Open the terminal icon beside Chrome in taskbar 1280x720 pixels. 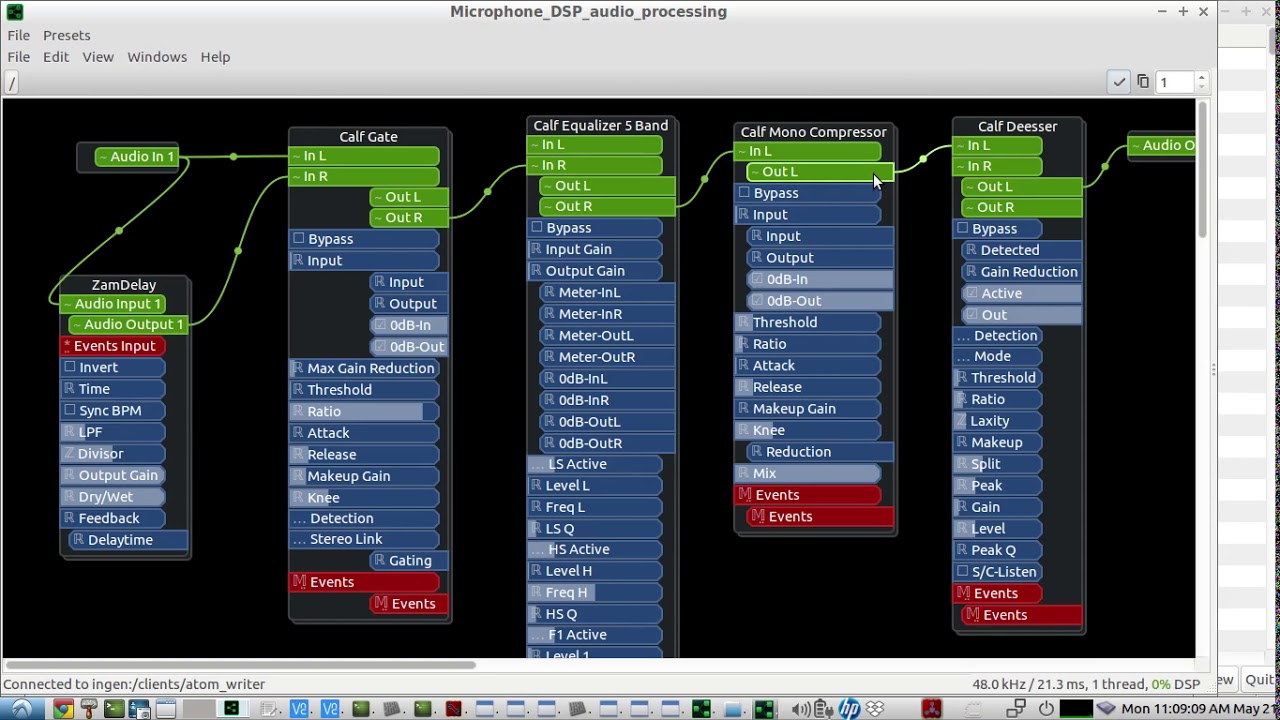114,709
